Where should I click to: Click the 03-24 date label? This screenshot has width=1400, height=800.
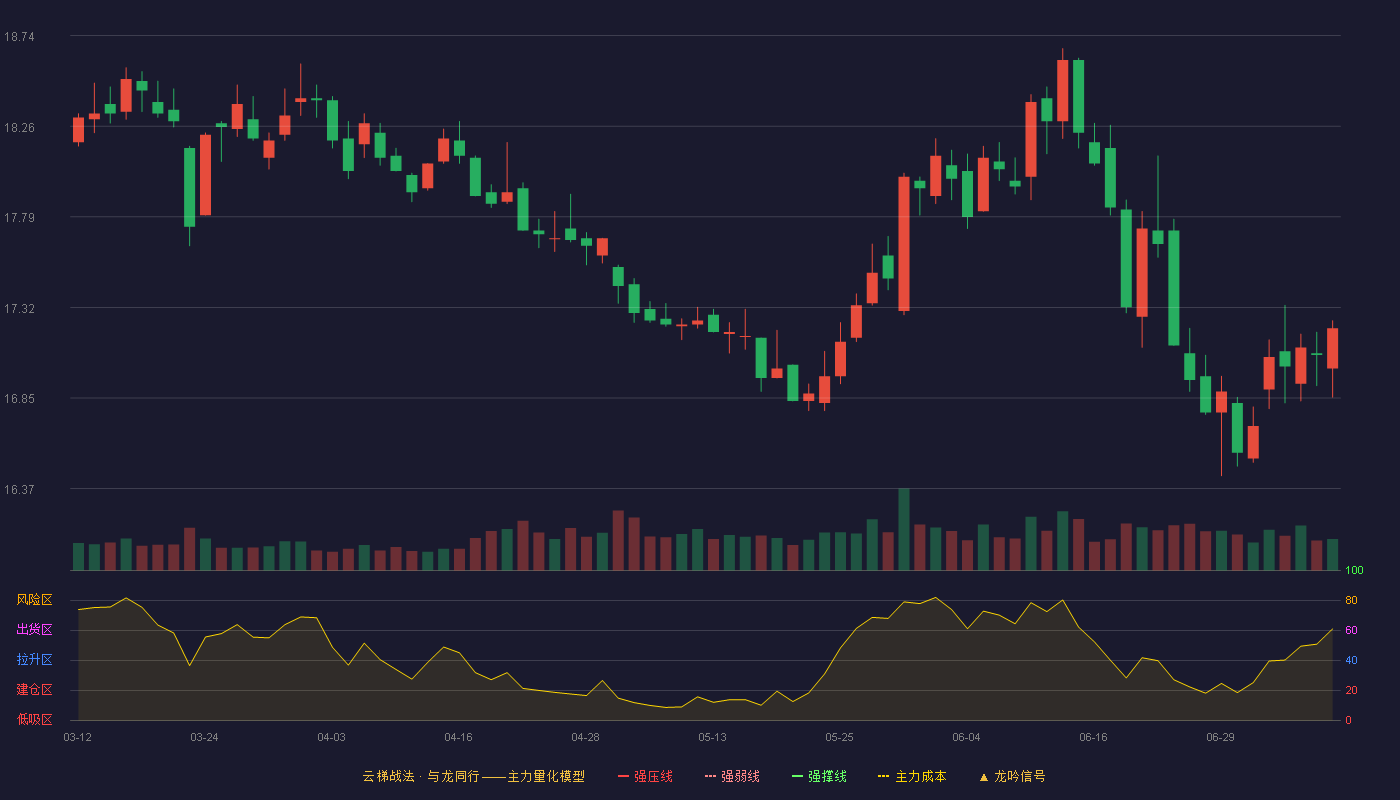point(204,737)
